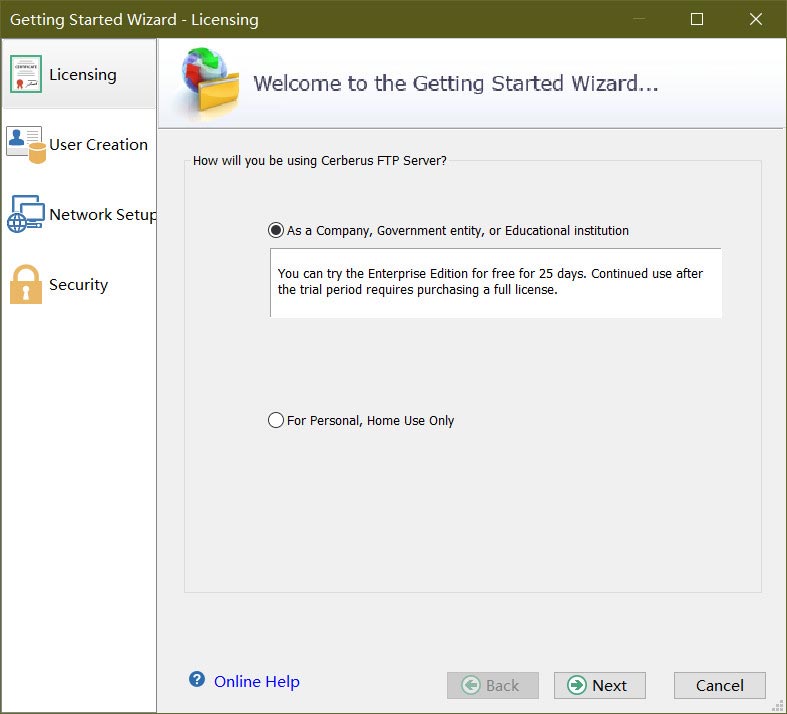
Task: Cancel the Getting Started Wizard
Action: coord(719,685)
